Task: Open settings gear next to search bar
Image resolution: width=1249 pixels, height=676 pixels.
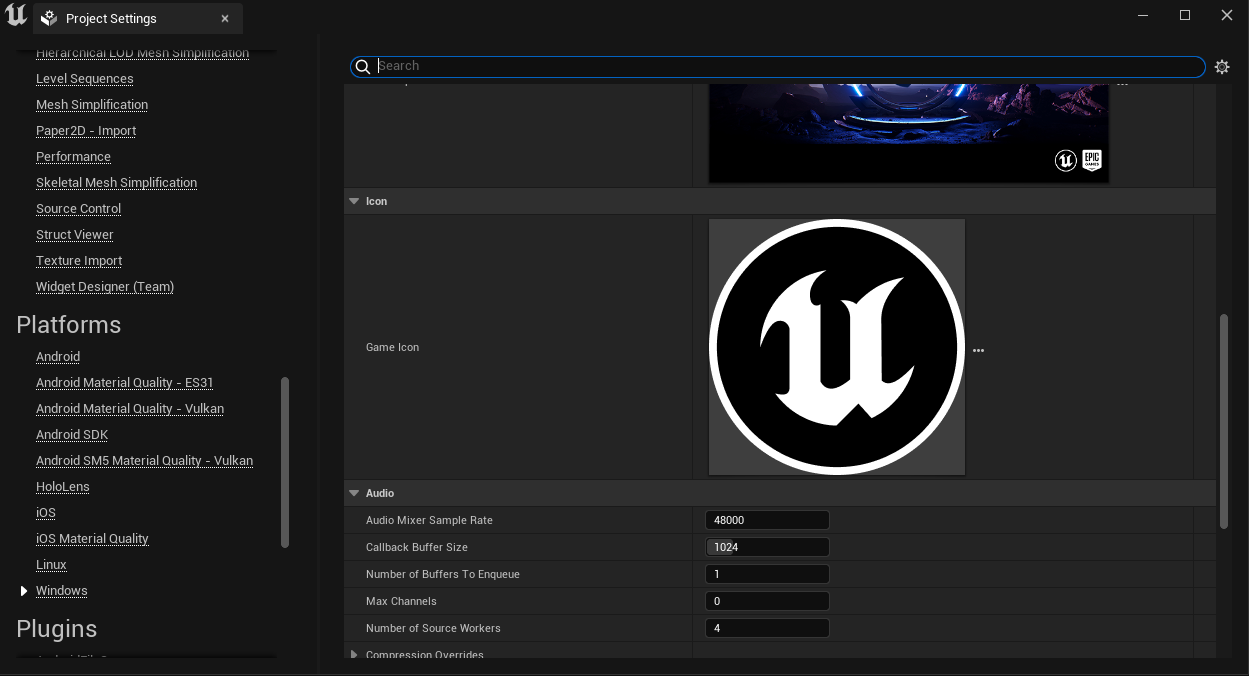Action: [1221, 67]
